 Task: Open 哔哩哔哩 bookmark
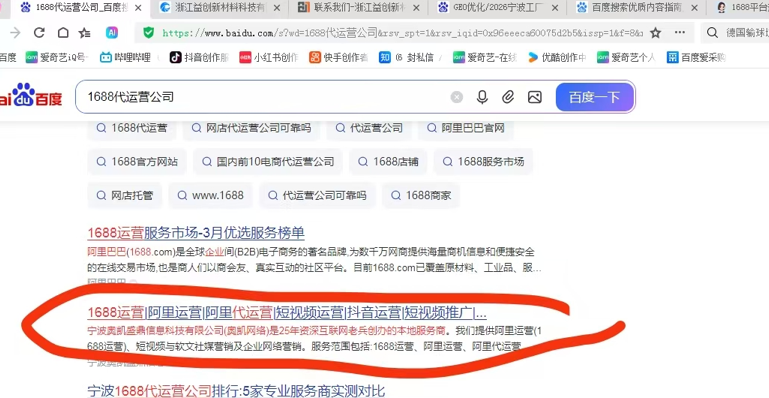pos(125,57)
